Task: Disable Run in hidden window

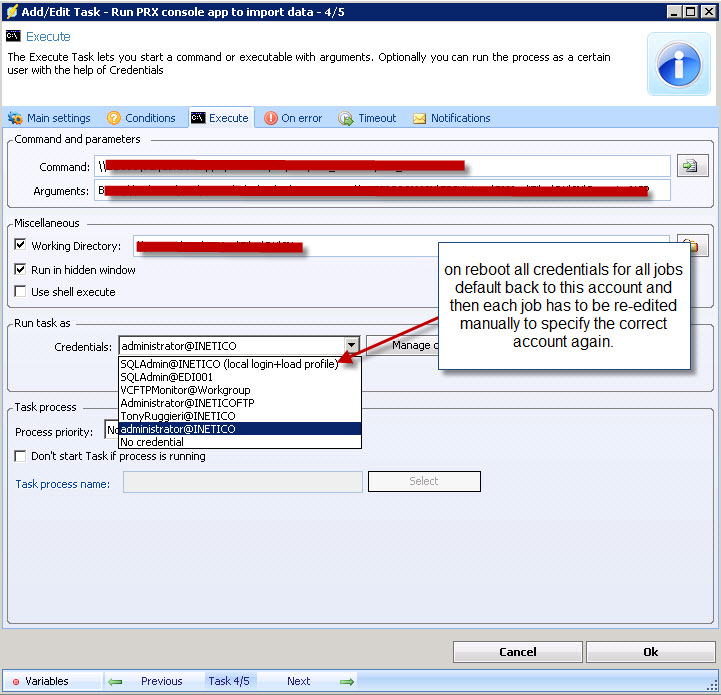Action: point(21,270)
